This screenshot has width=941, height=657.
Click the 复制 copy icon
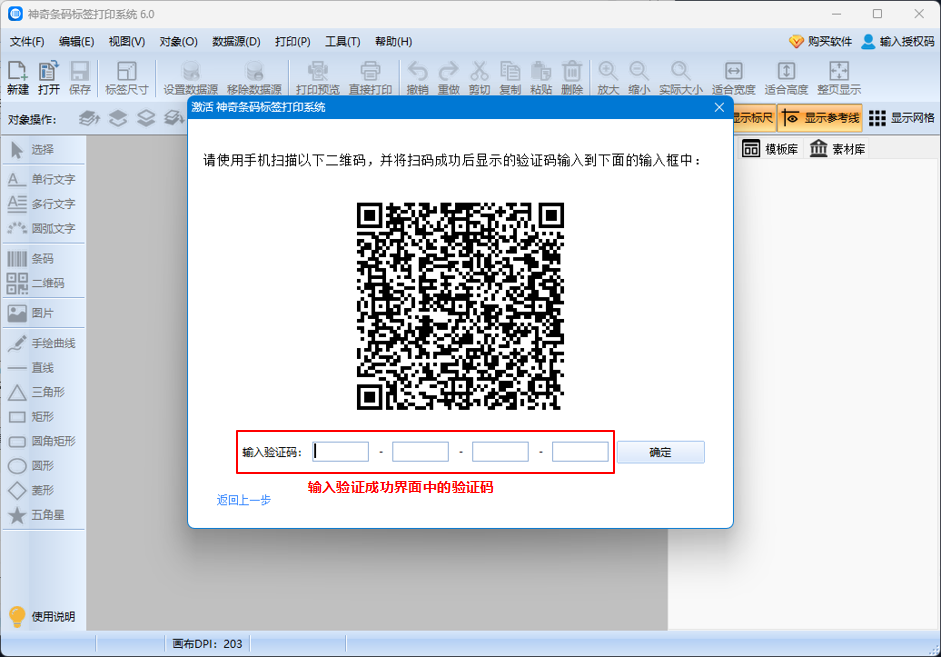tap(510, 78)
